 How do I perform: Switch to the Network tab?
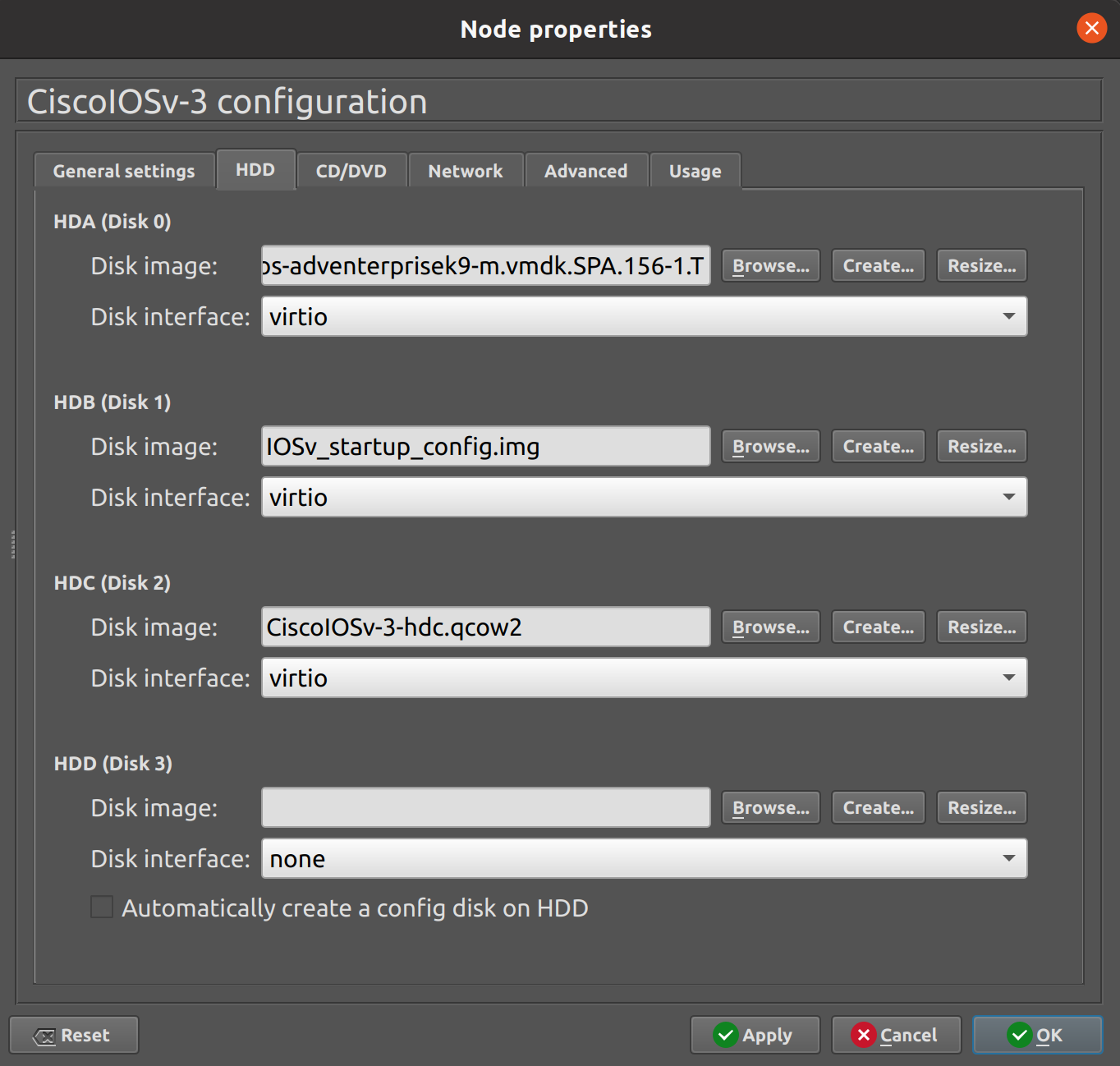coord(465,170)
